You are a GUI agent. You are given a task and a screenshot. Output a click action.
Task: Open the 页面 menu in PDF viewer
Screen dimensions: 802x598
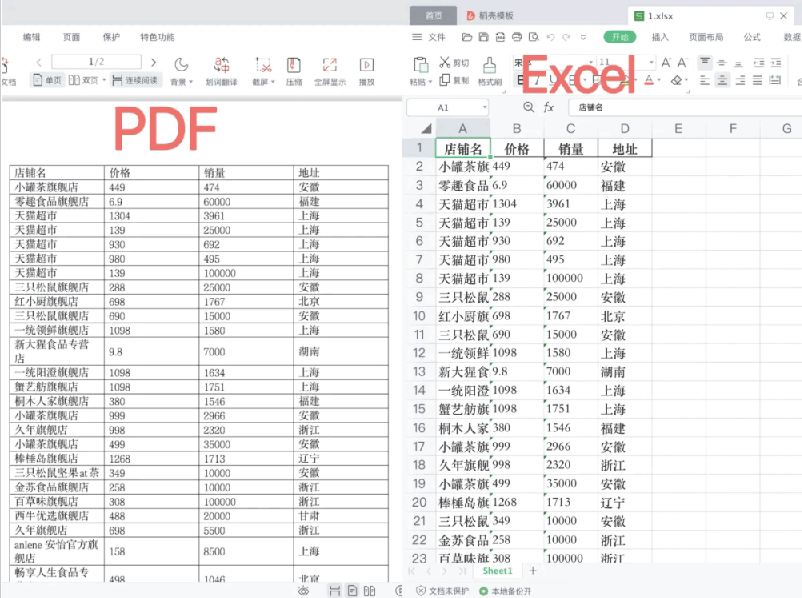[71, 37]
